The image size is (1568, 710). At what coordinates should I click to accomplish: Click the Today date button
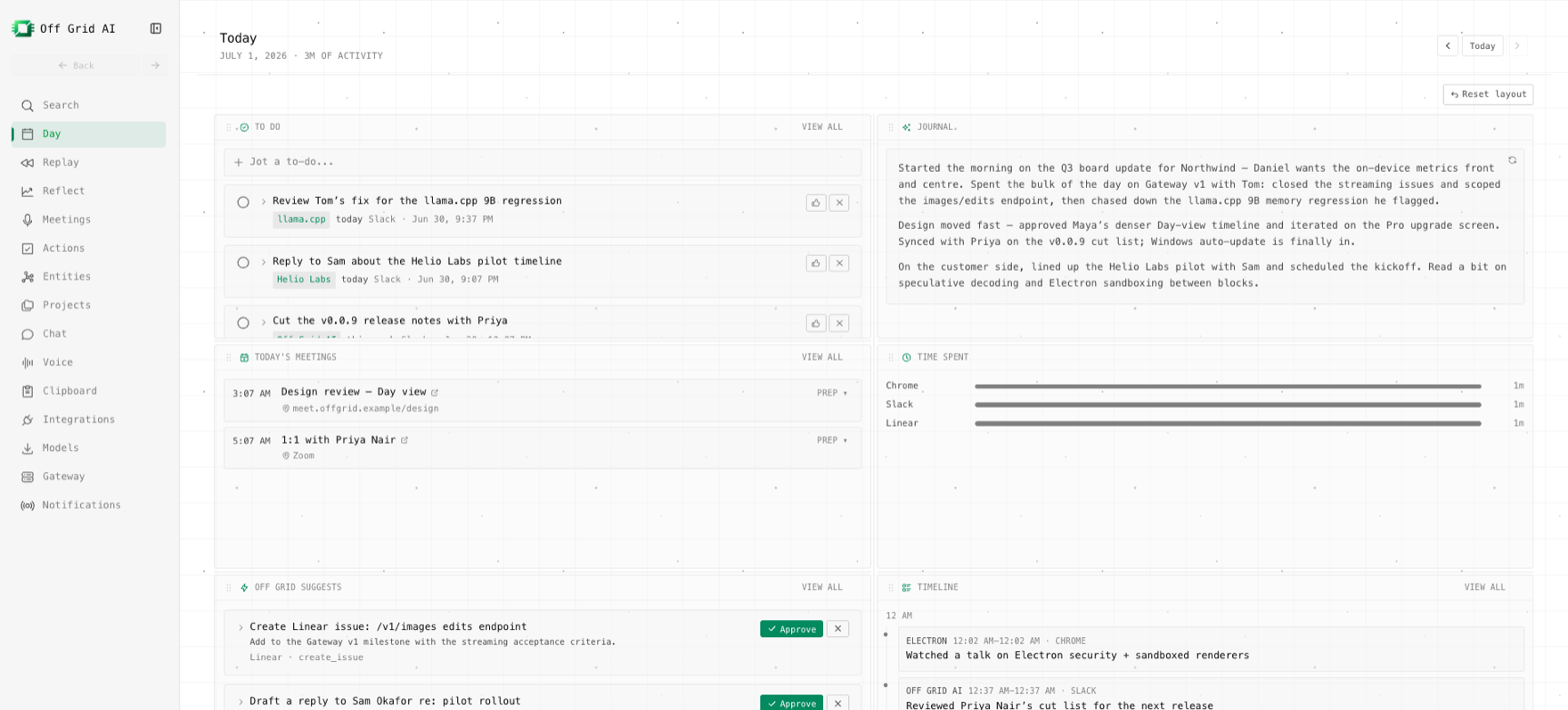pyautogui.click(x=1482, y=45)
